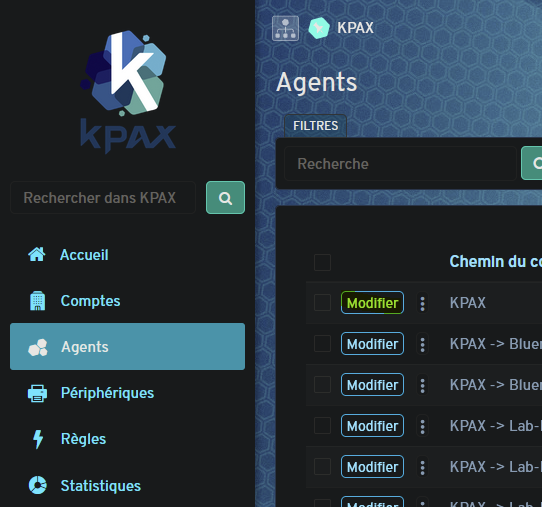Screen dimensions: 542x507
Task: Click the highlighted Modifier button for KPAX
Action: [x=372, y=303]
